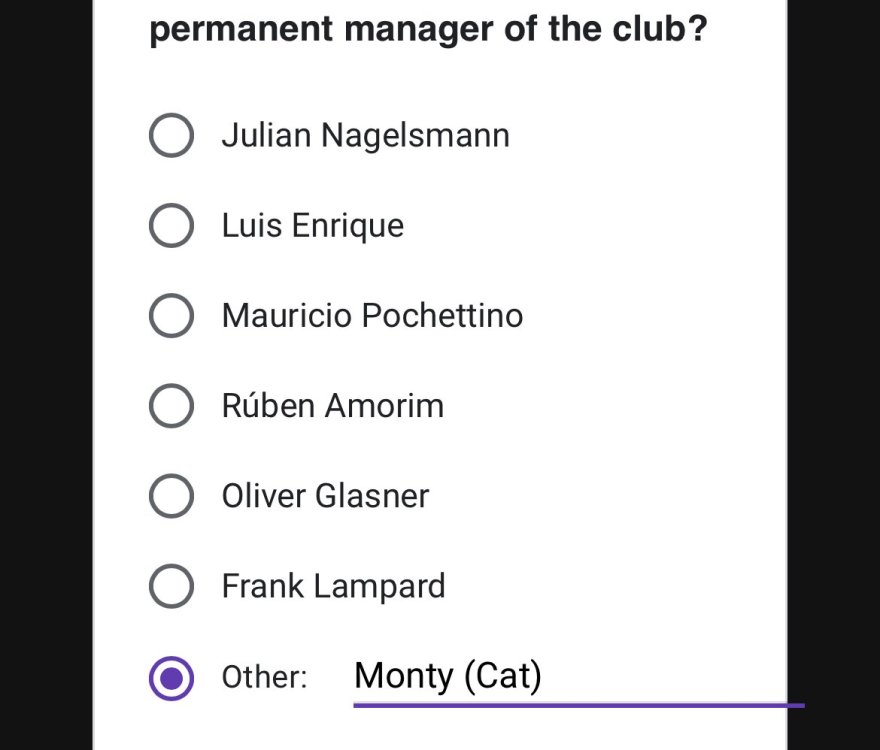880x750 pixels.
Task: Click the Luis Enrique option text
Action: tap(313, 226)
